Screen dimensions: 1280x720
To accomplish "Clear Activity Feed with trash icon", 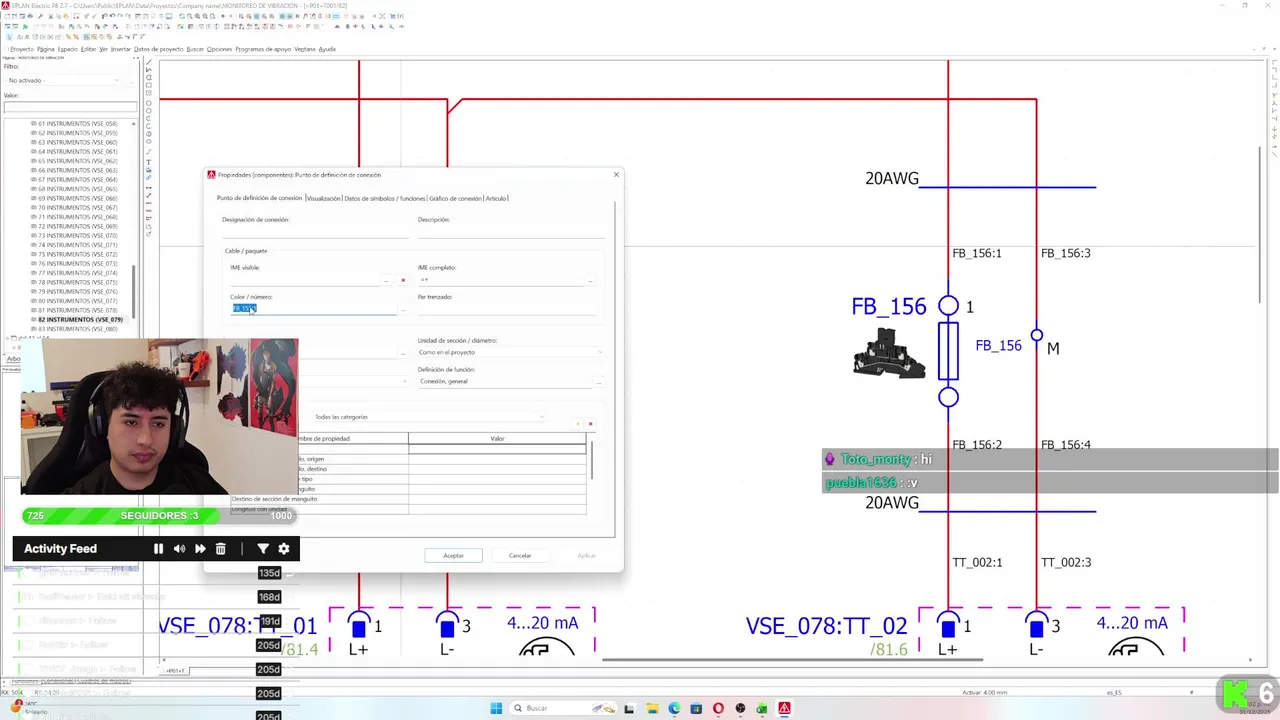I will coord(221,548).
